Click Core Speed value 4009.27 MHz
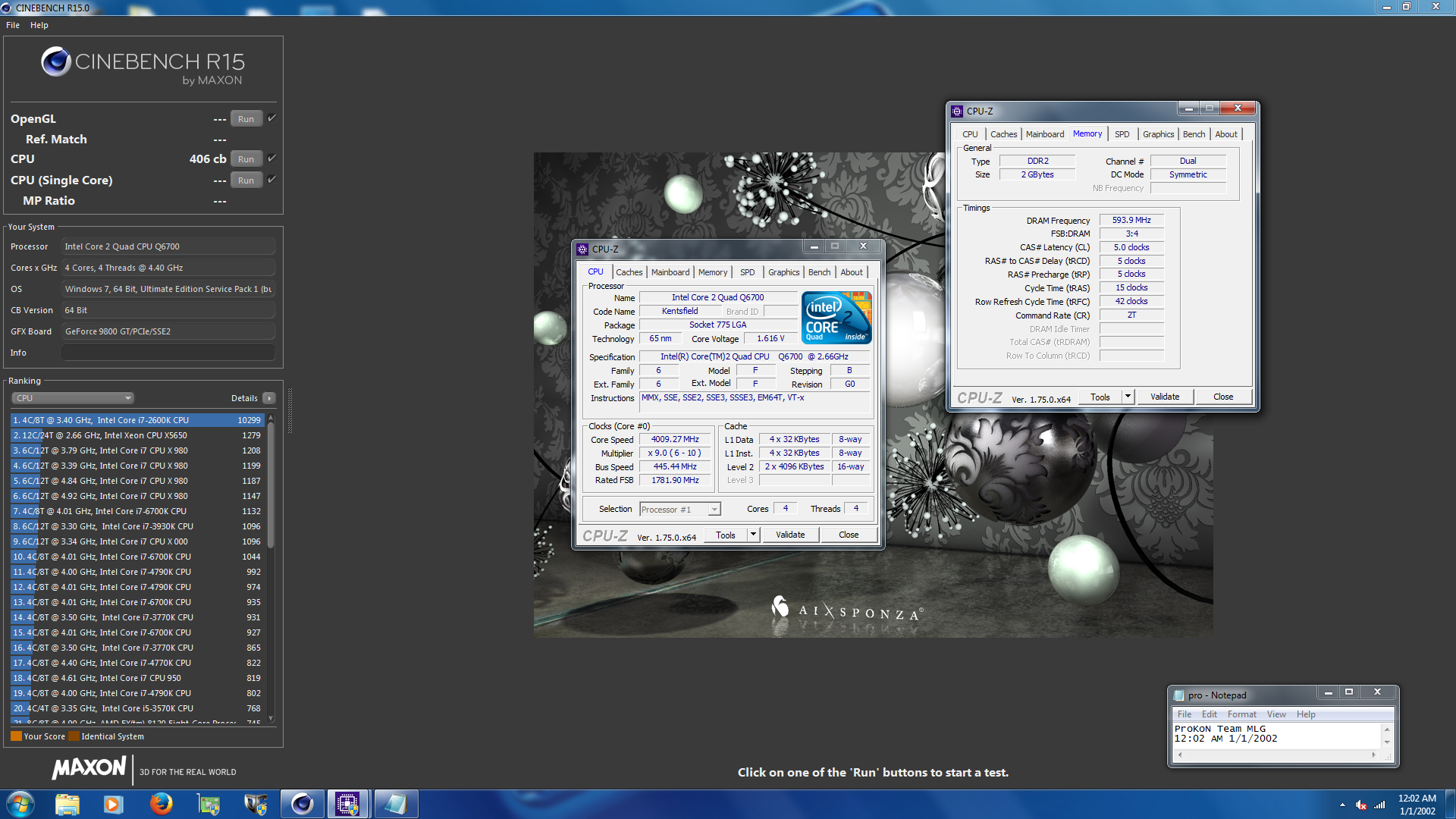1456x819 pixels. [x=675, y=440]
